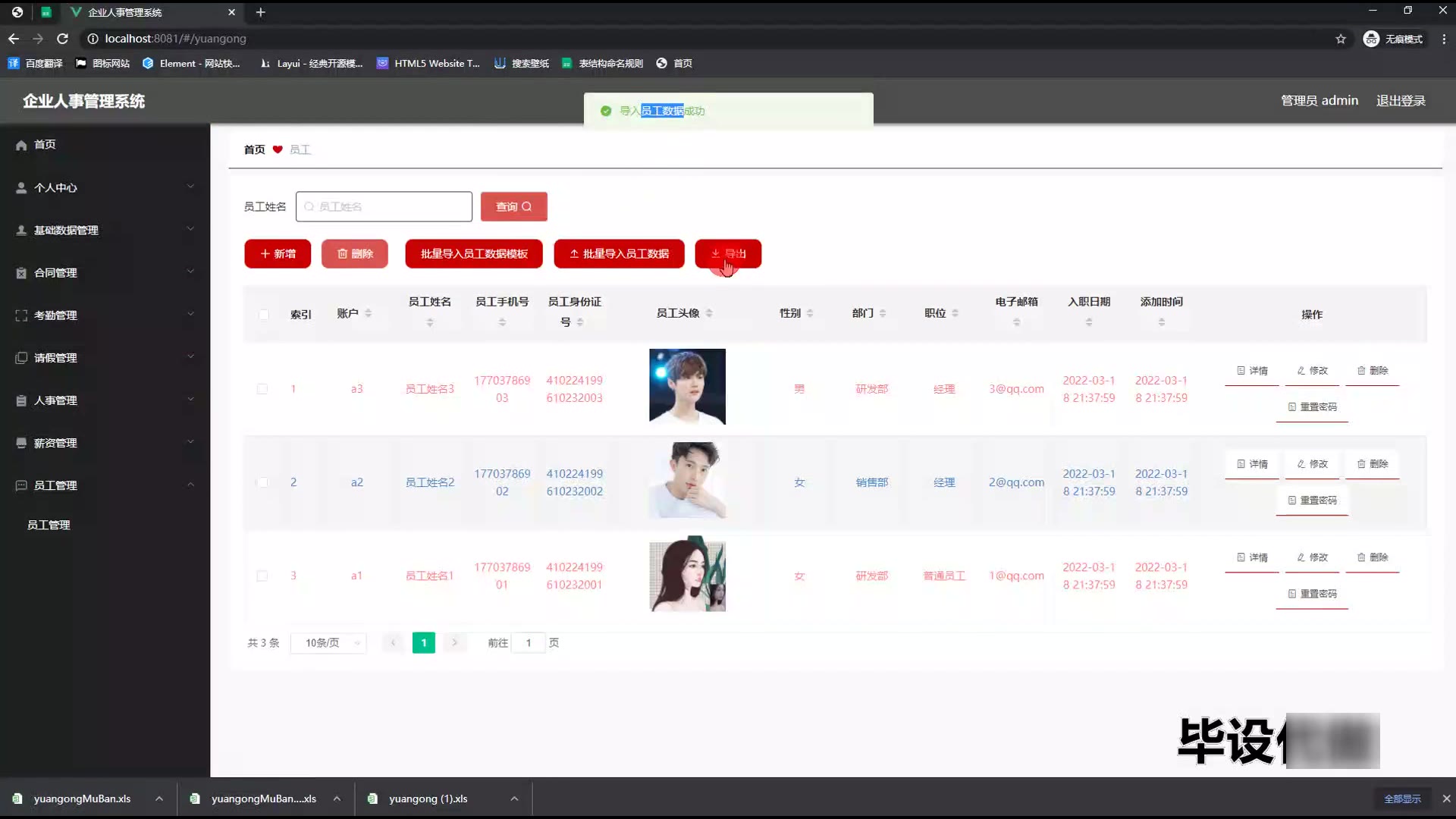Tick the checkbox for row 2
The width and height of the screenshot is (1456, 819).
(262, 482)
